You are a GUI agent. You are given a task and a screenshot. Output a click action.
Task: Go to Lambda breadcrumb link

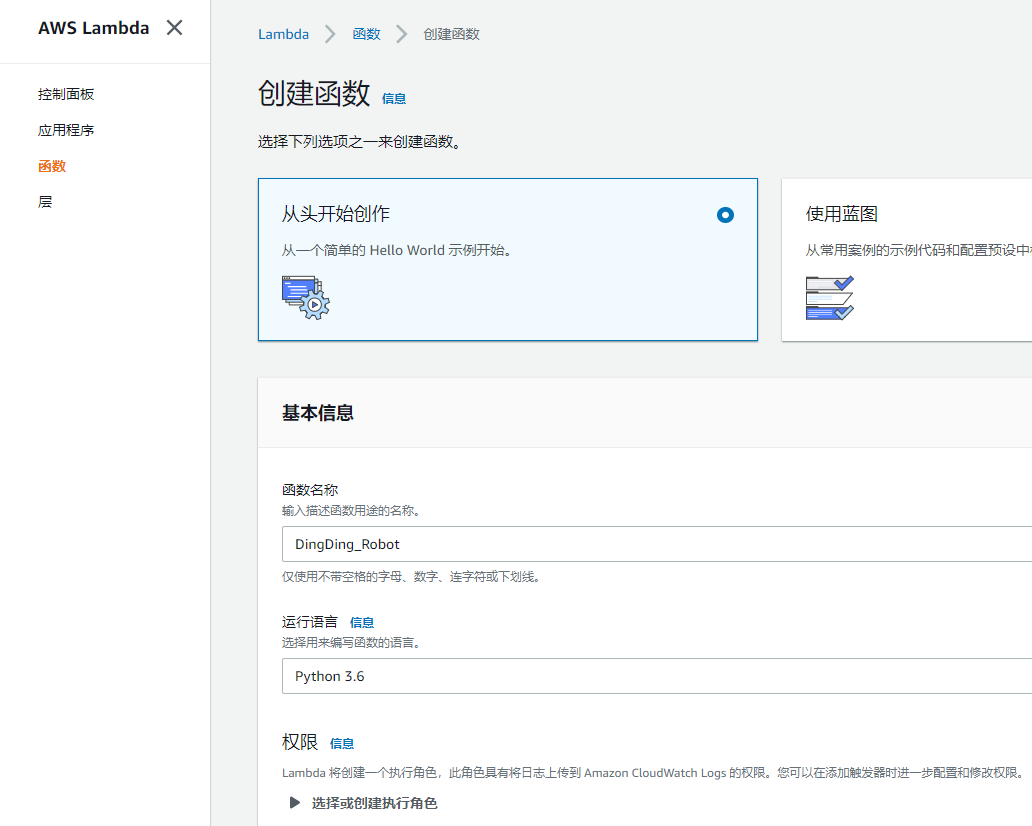point(283,34)
